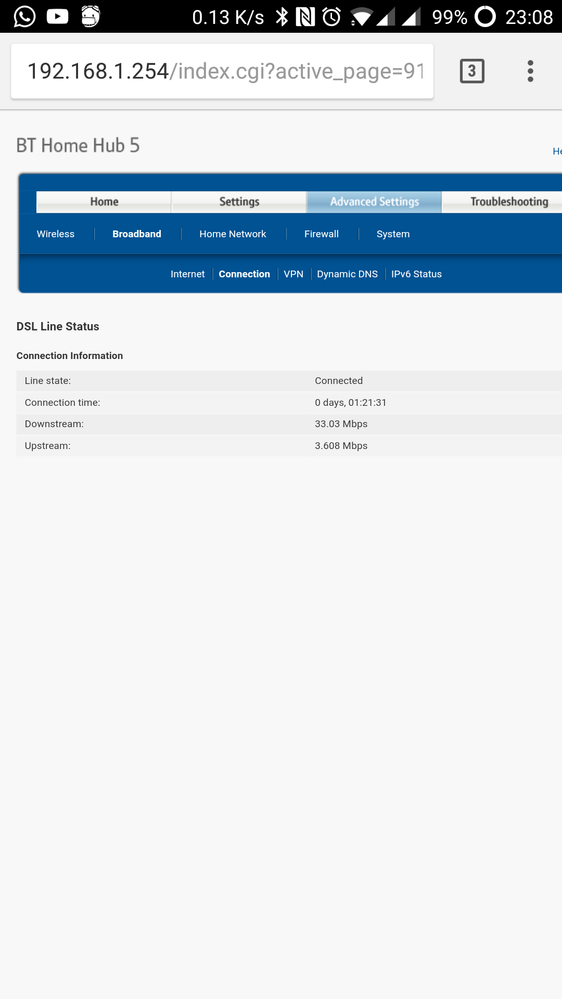Screen dimensions: 562x999
Task: Tap the battery ring icon
Action: click(485, 17)
